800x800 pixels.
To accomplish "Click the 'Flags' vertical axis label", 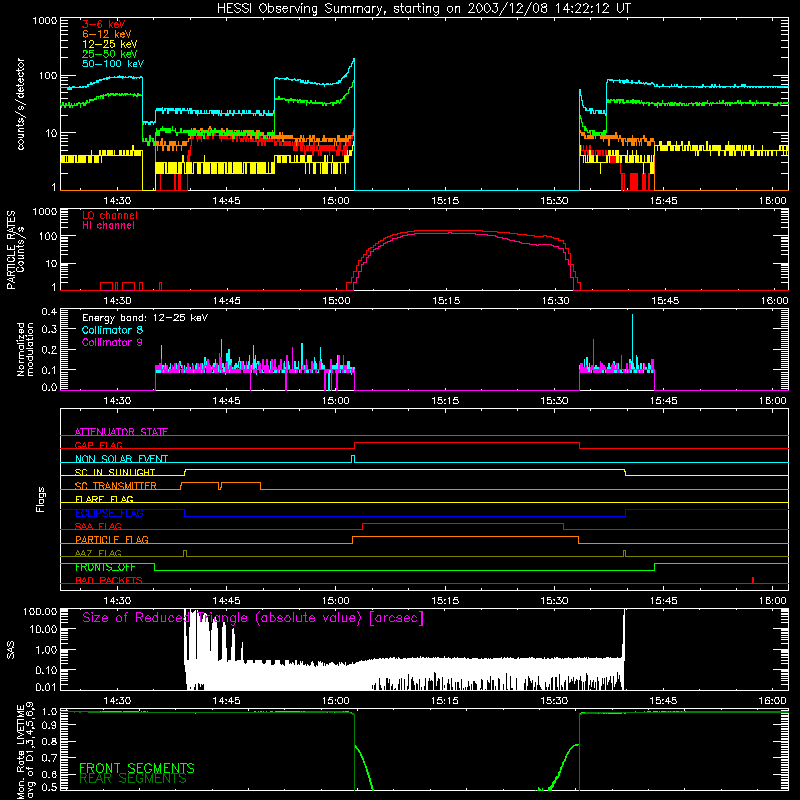I will (40, 499).
